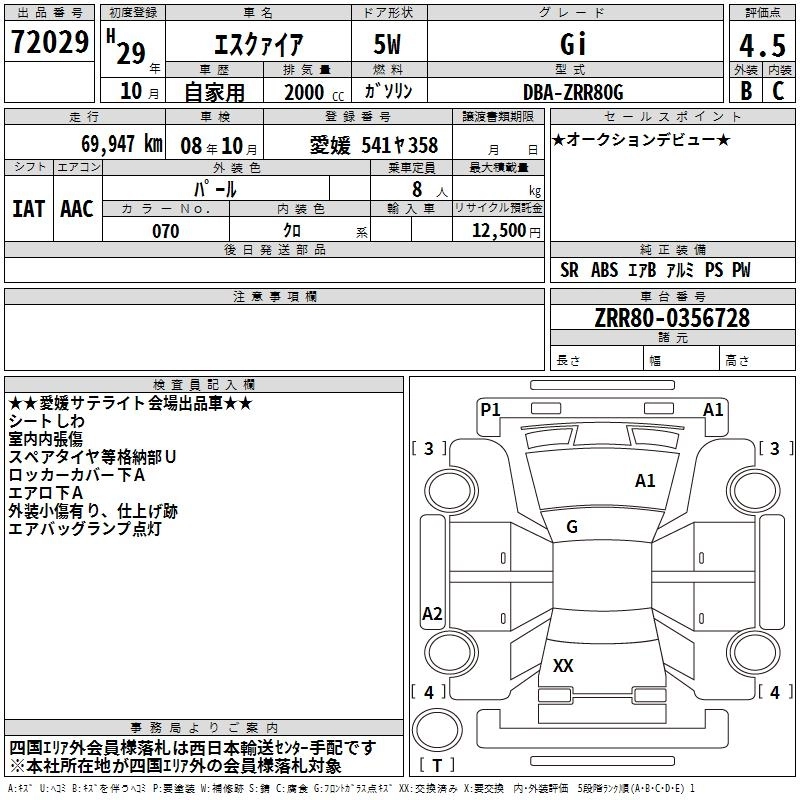Select registration number 愛媛 541 ヤ 358
This screenshot has width=800, height=800.
[373, 145]
